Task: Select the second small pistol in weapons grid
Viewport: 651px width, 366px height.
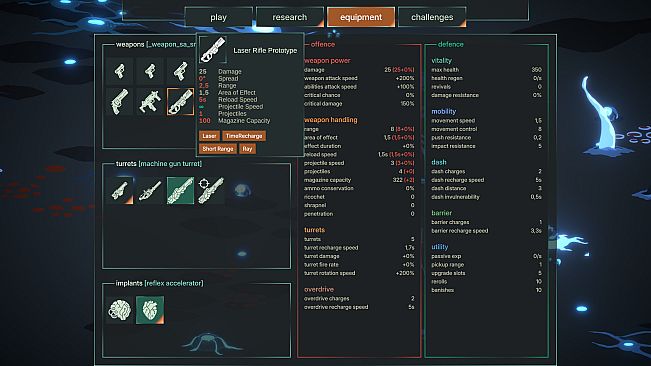Action: coord(150,71)
